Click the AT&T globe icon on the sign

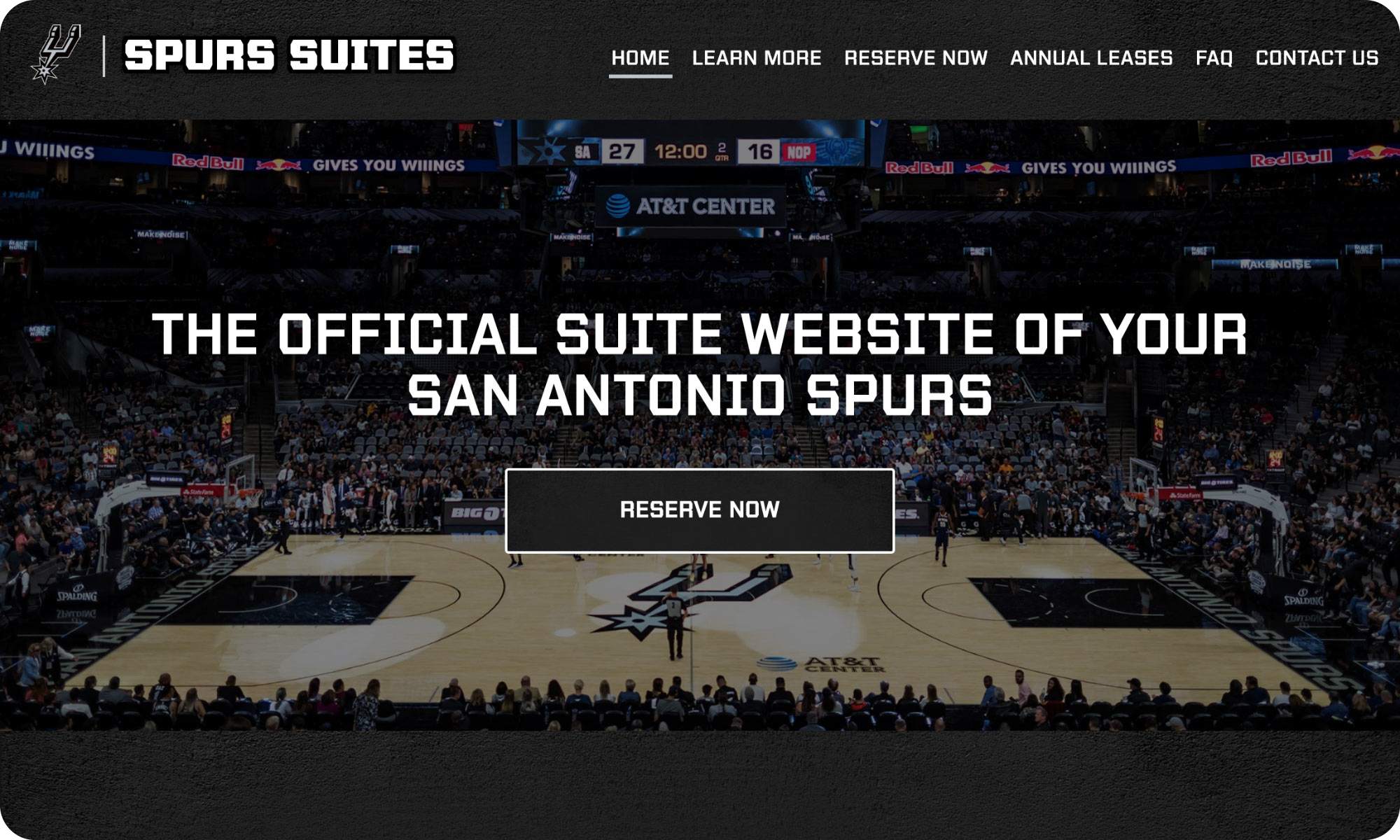point(617,206)
